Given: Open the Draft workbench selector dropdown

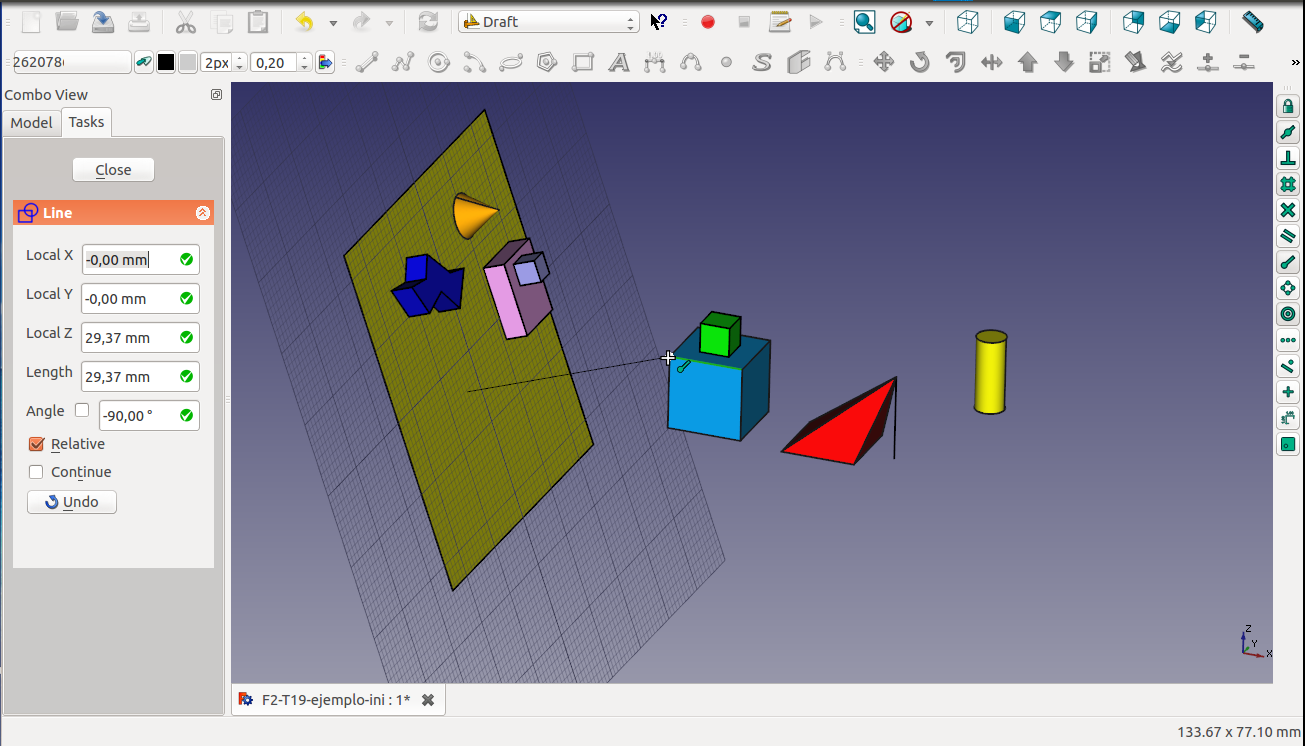Looking at the screenshot, I should pyautogui.click(x=548, y=22).
